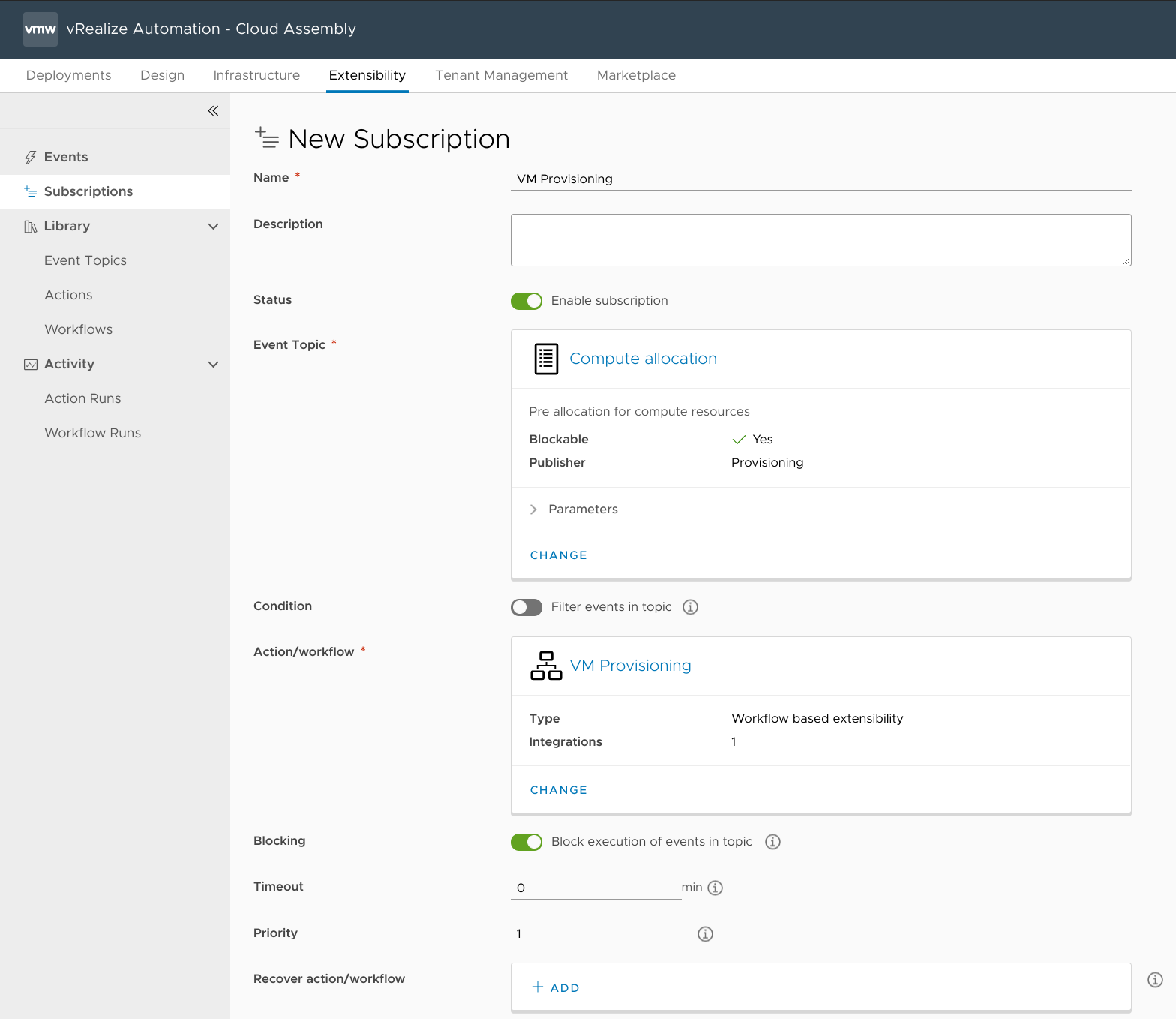Turn on Filter events in topic toggle
Image resolution: width=1176 pixels, height=1019 pixels.
pos(526,607)
